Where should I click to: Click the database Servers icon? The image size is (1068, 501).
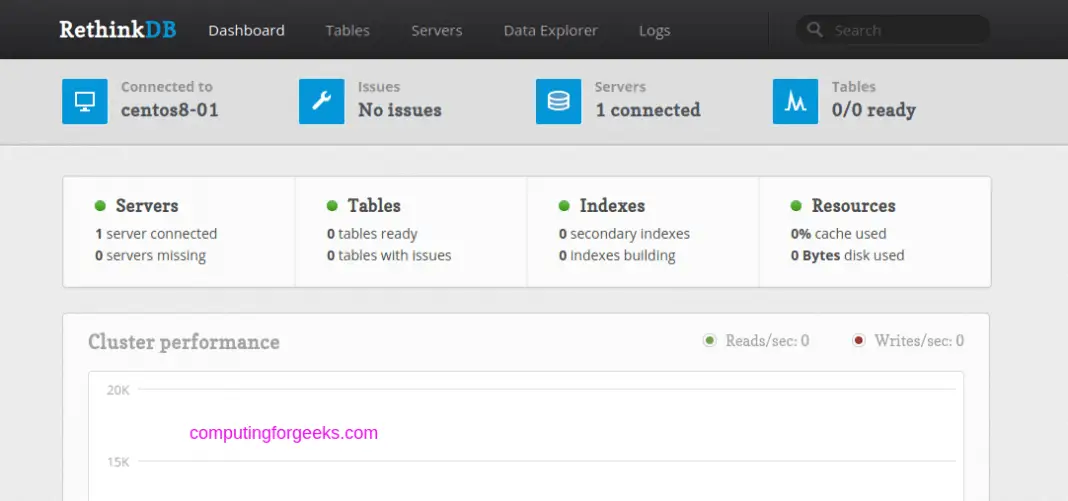[x=558, y=101]
